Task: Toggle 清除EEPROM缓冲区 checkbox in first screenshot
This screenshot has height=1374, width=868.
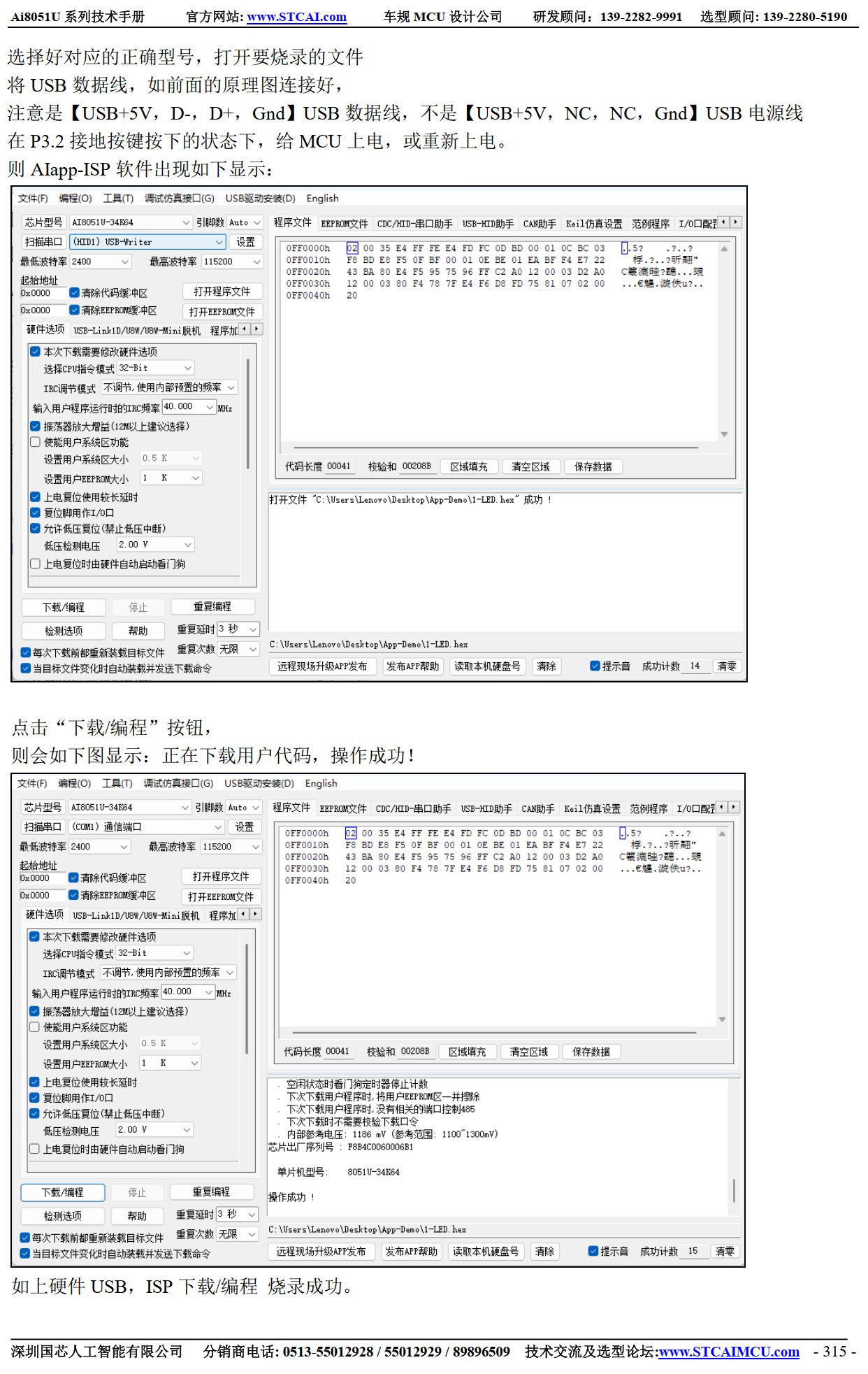Action: coord(74,310)
